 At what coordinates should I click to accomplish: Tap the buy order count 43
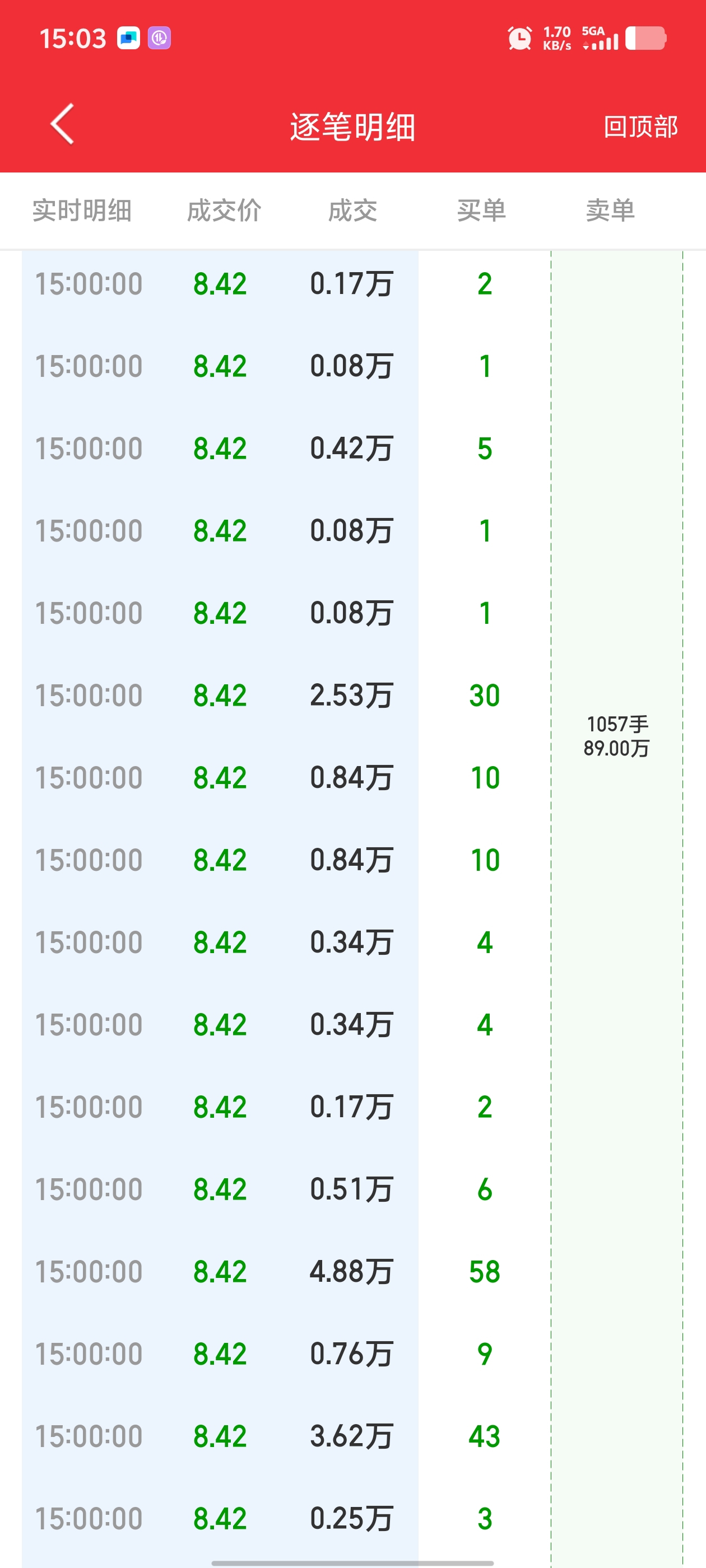tap(484, 1436)
